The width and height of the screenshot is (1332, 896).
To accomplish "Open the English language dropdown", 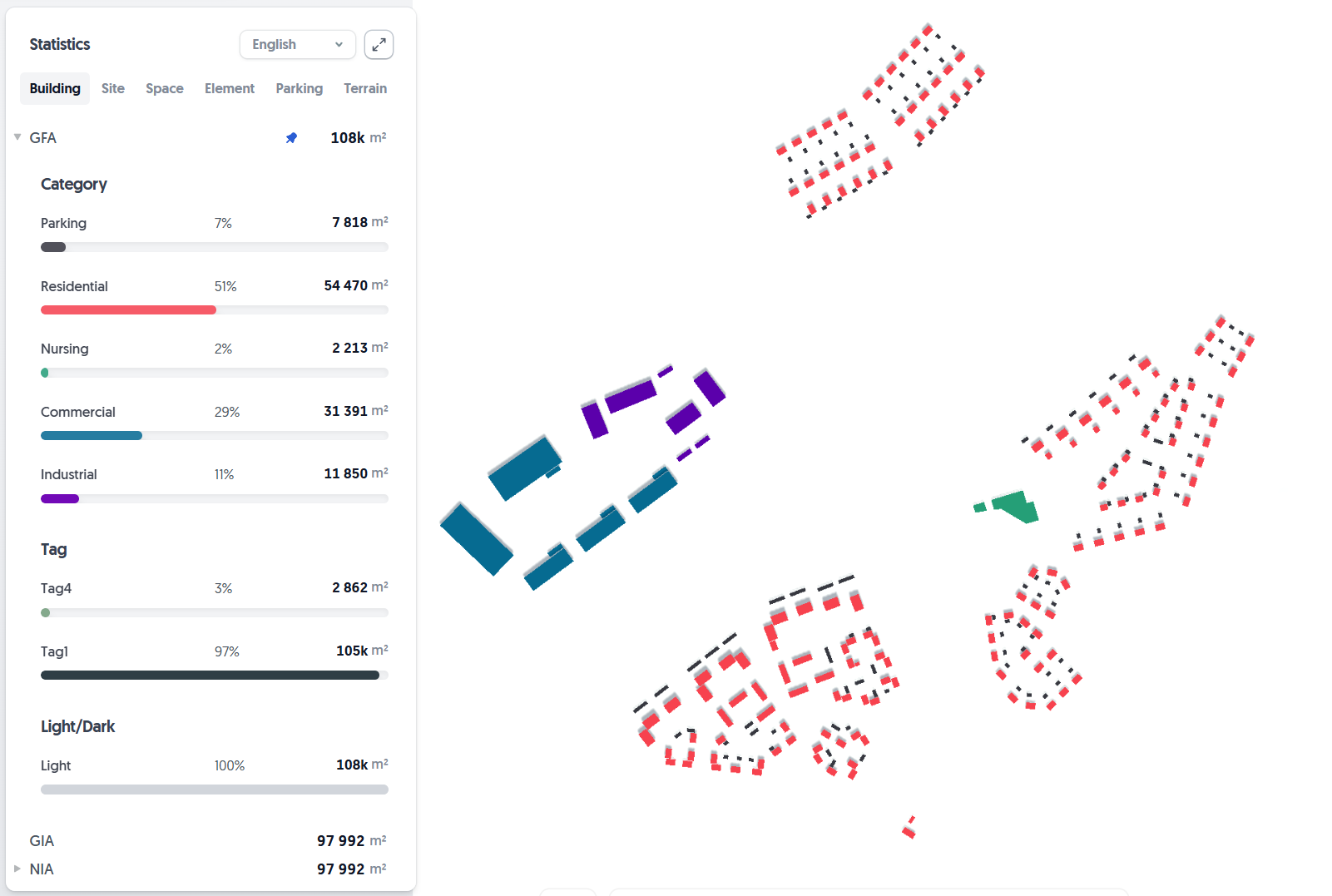I will coord(298,45).
